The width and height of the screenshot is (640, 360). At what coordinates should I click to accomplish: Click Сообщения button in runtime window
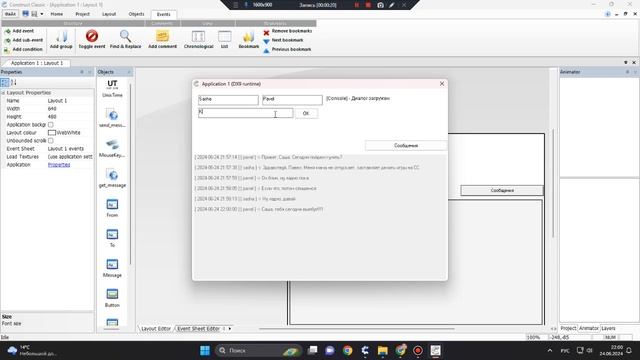pos(406,145)
